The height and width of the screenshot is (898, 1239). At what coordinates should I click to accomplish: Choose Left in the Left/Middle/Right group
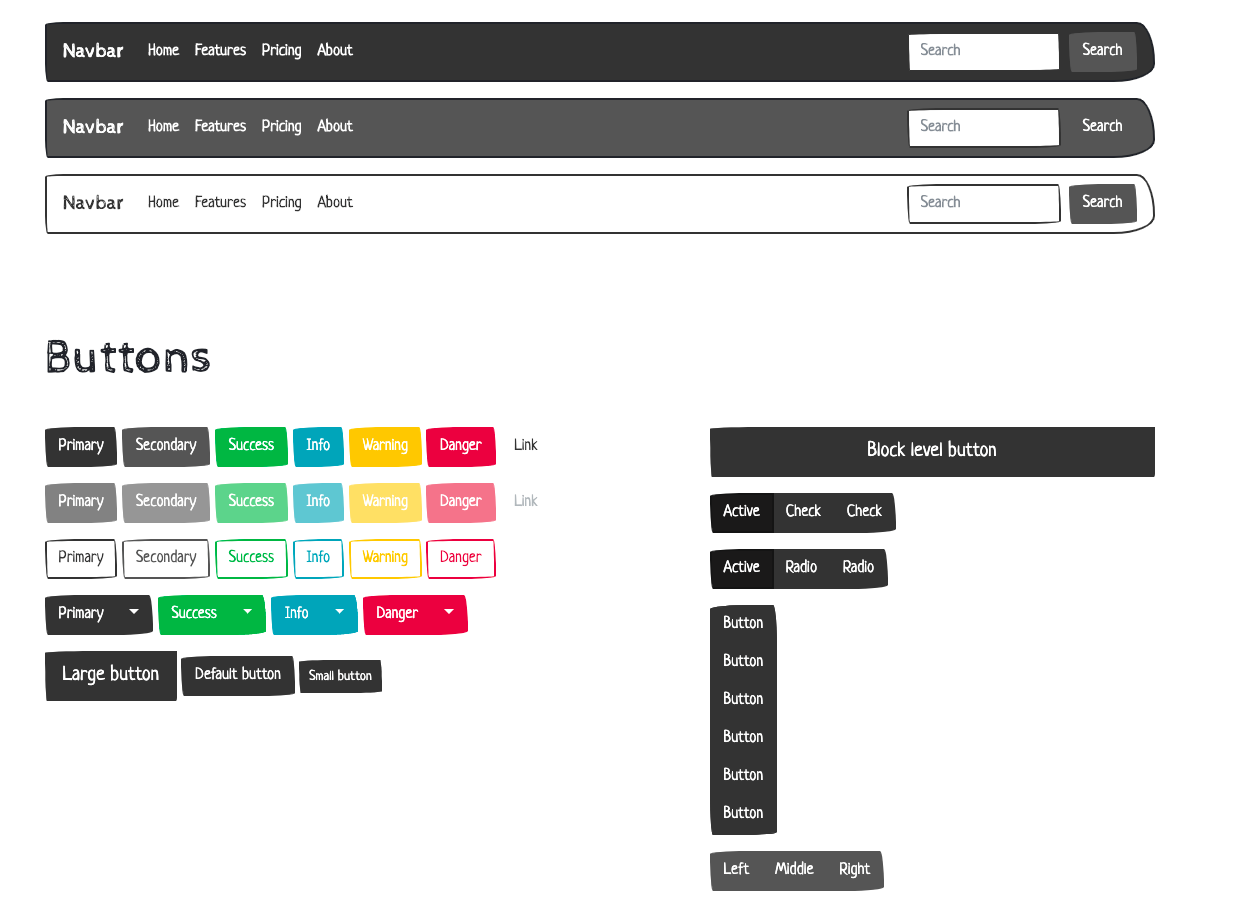tap(736, 870)
